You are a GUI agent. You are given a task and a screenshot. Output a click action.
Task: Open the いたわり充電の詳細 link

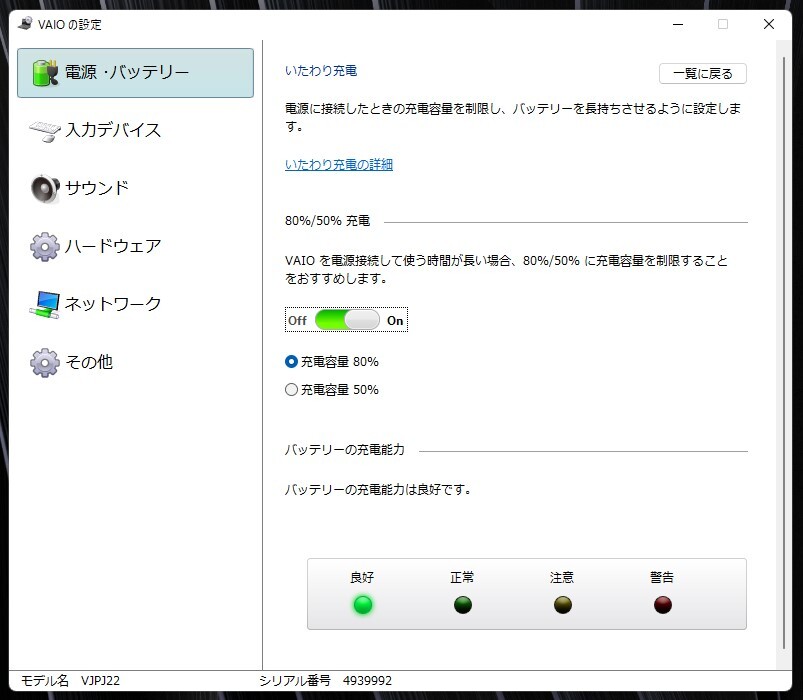pyautogui.click(x=339, y=164)
